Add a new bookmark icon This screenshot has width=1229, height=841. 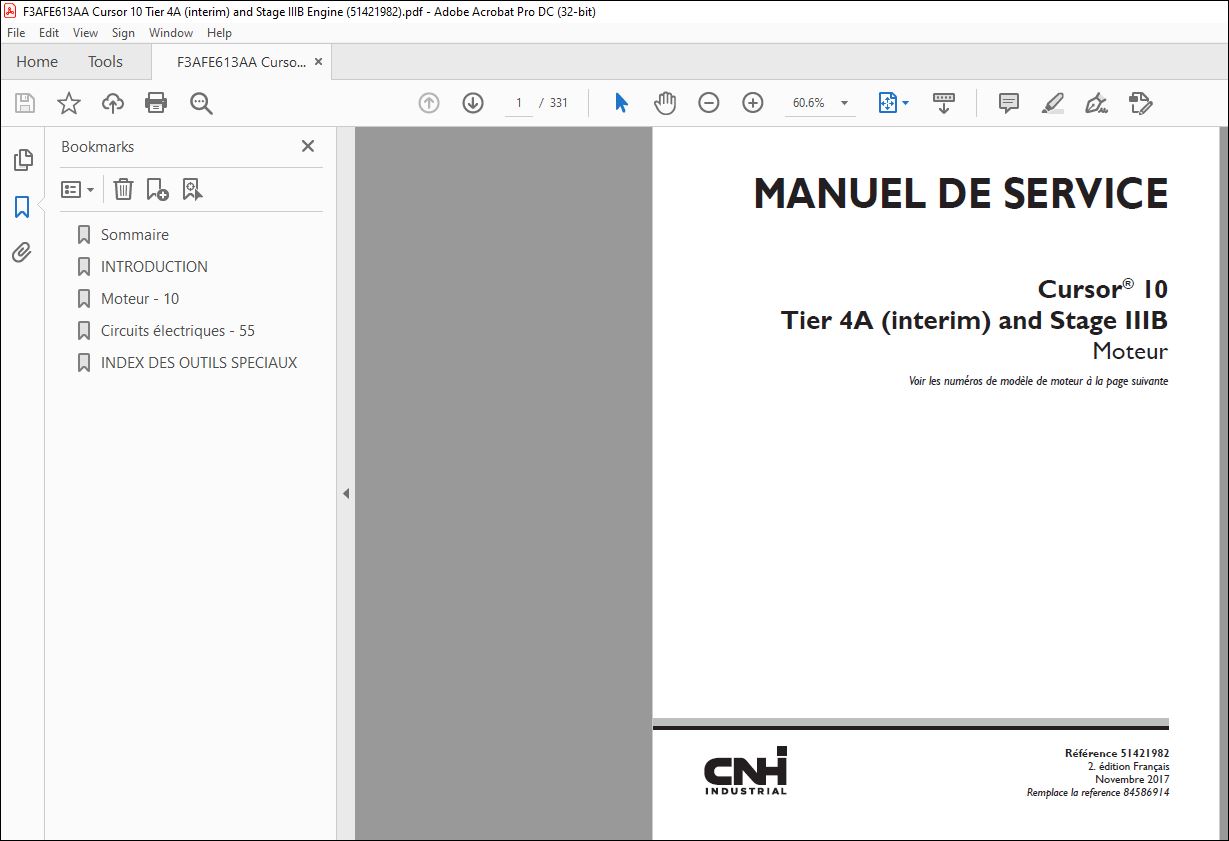point(157,189)
